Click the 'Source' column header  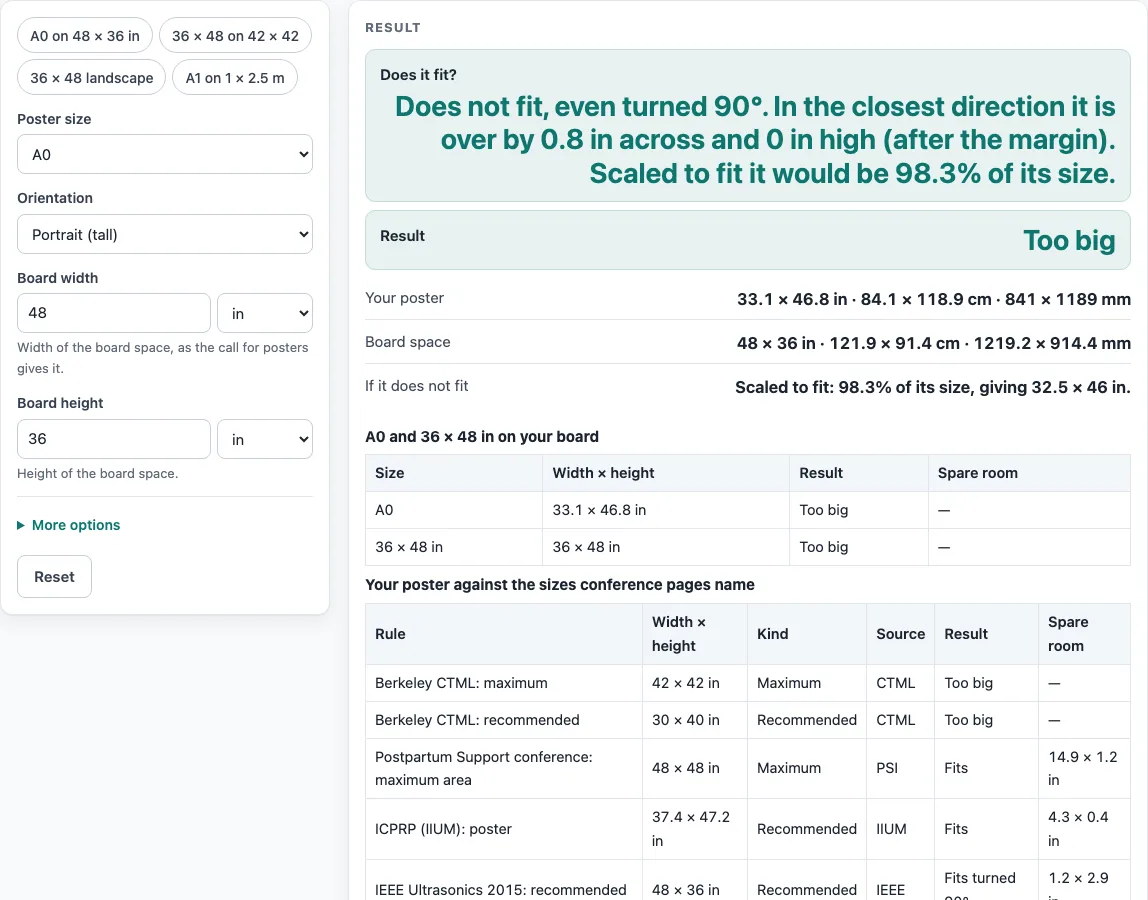pos(901,634)
